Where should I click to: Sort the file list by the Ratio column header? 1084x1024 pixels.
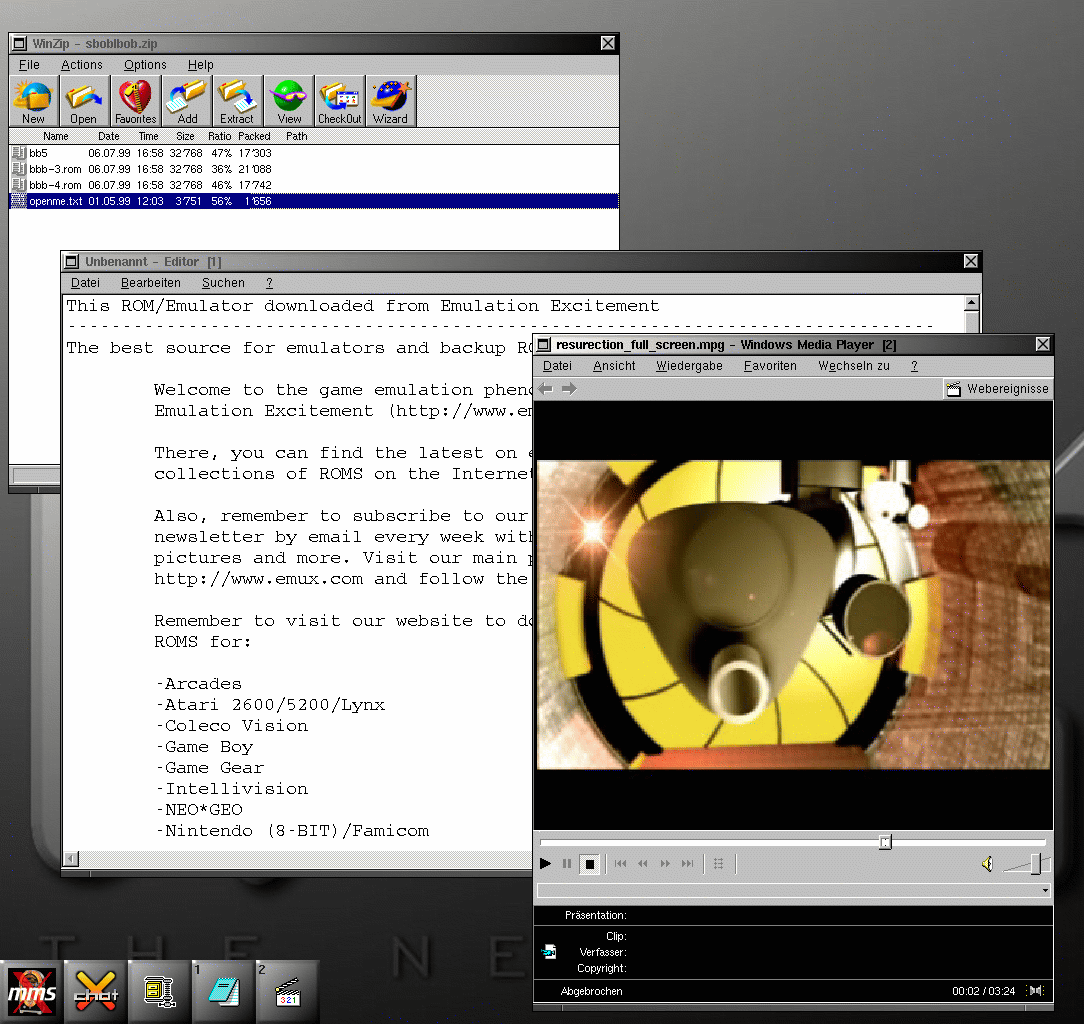[219, 136]
